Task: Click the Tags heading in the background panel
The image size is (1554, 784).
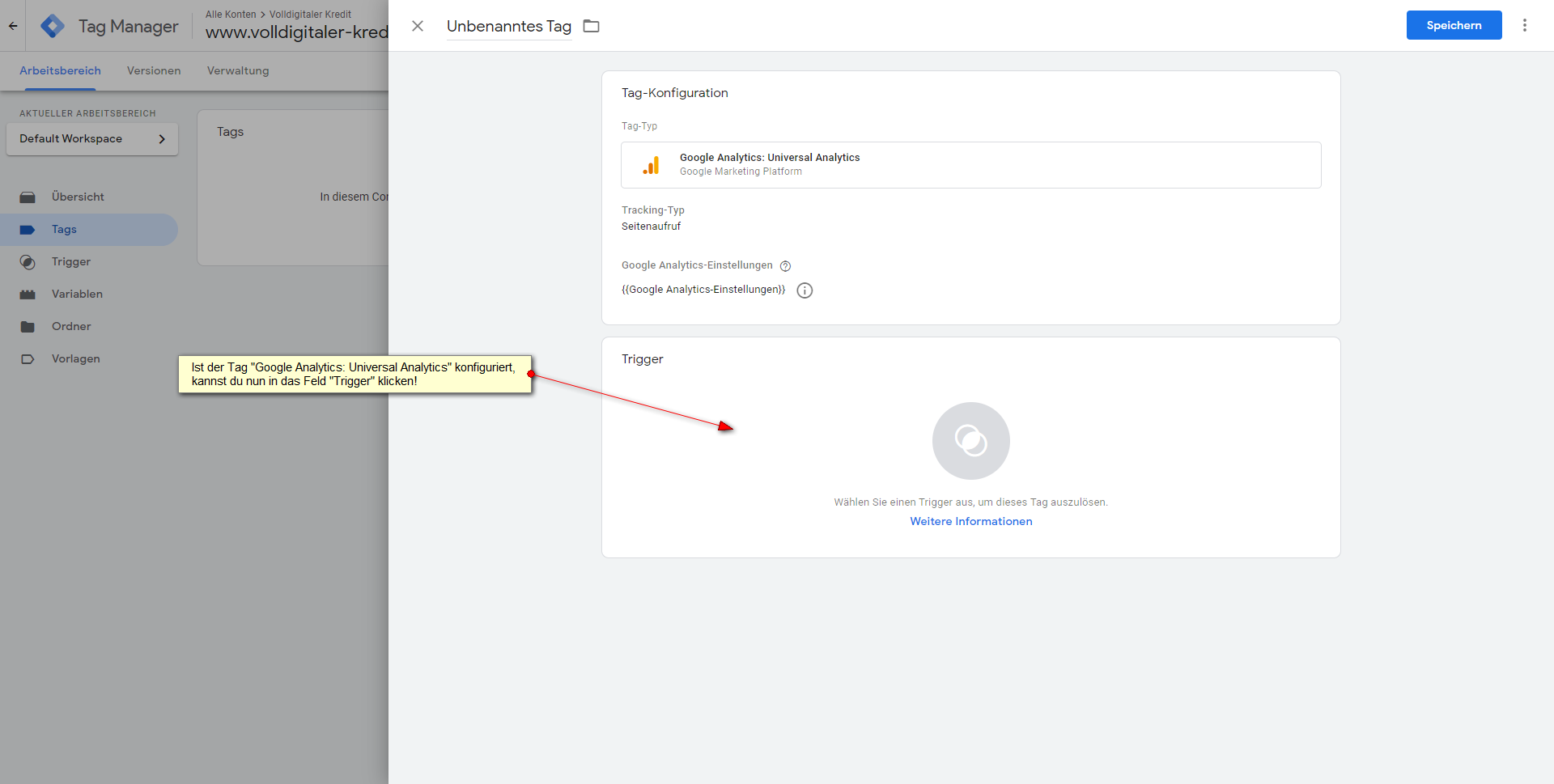Action: coord(230,132)
